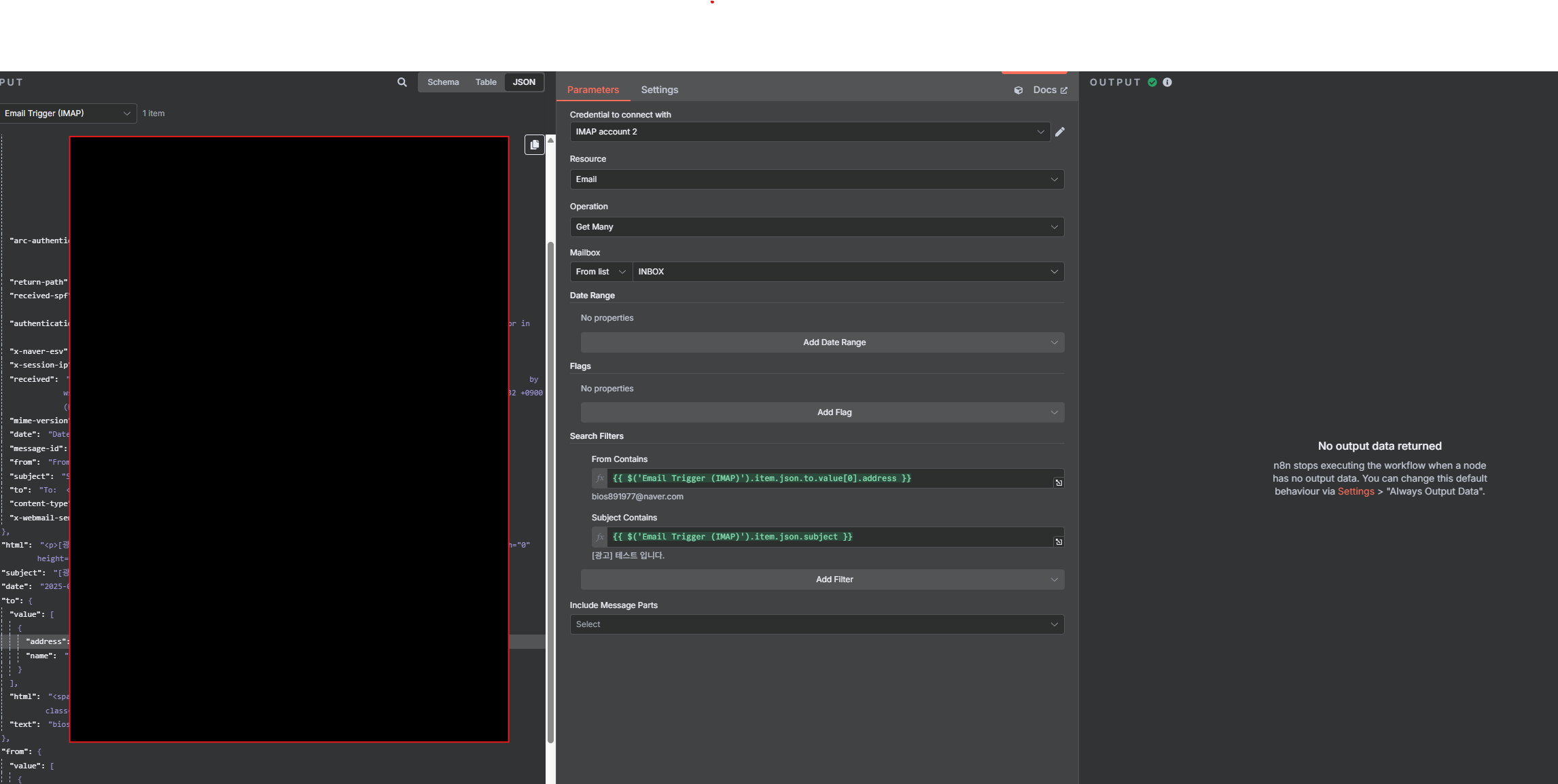Open search in the input panel
Image resolution: width=1558 pixels, height=784 pixels.
(x=402, y=82)
